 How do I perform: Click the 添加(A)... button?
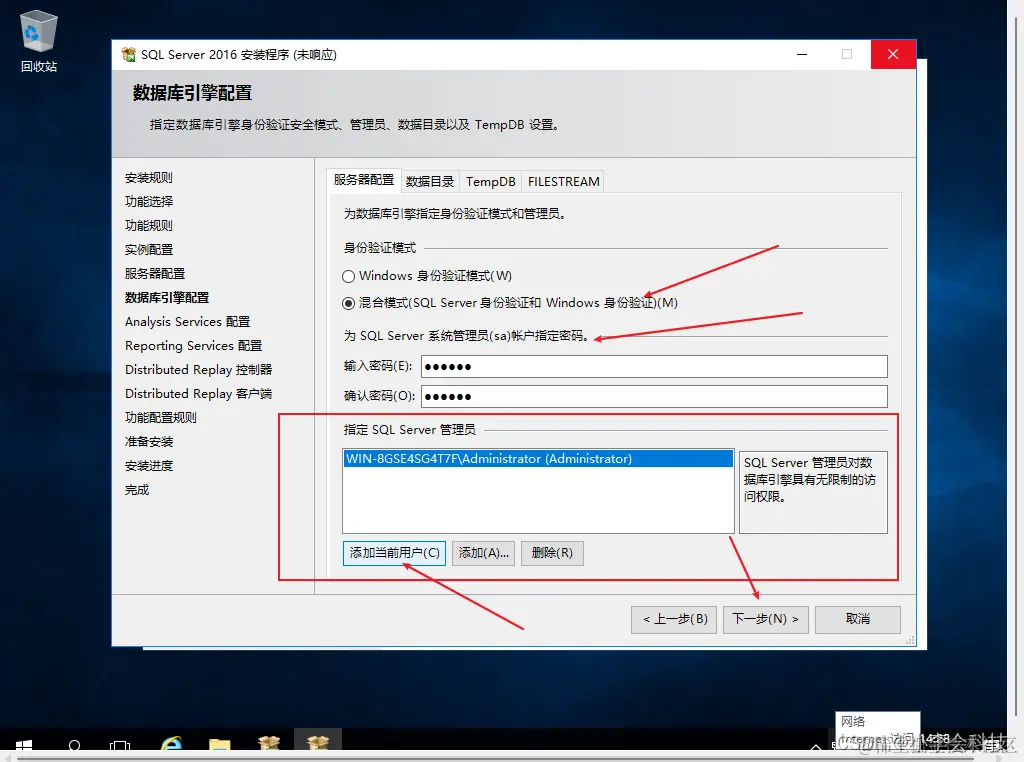point(483,553)
